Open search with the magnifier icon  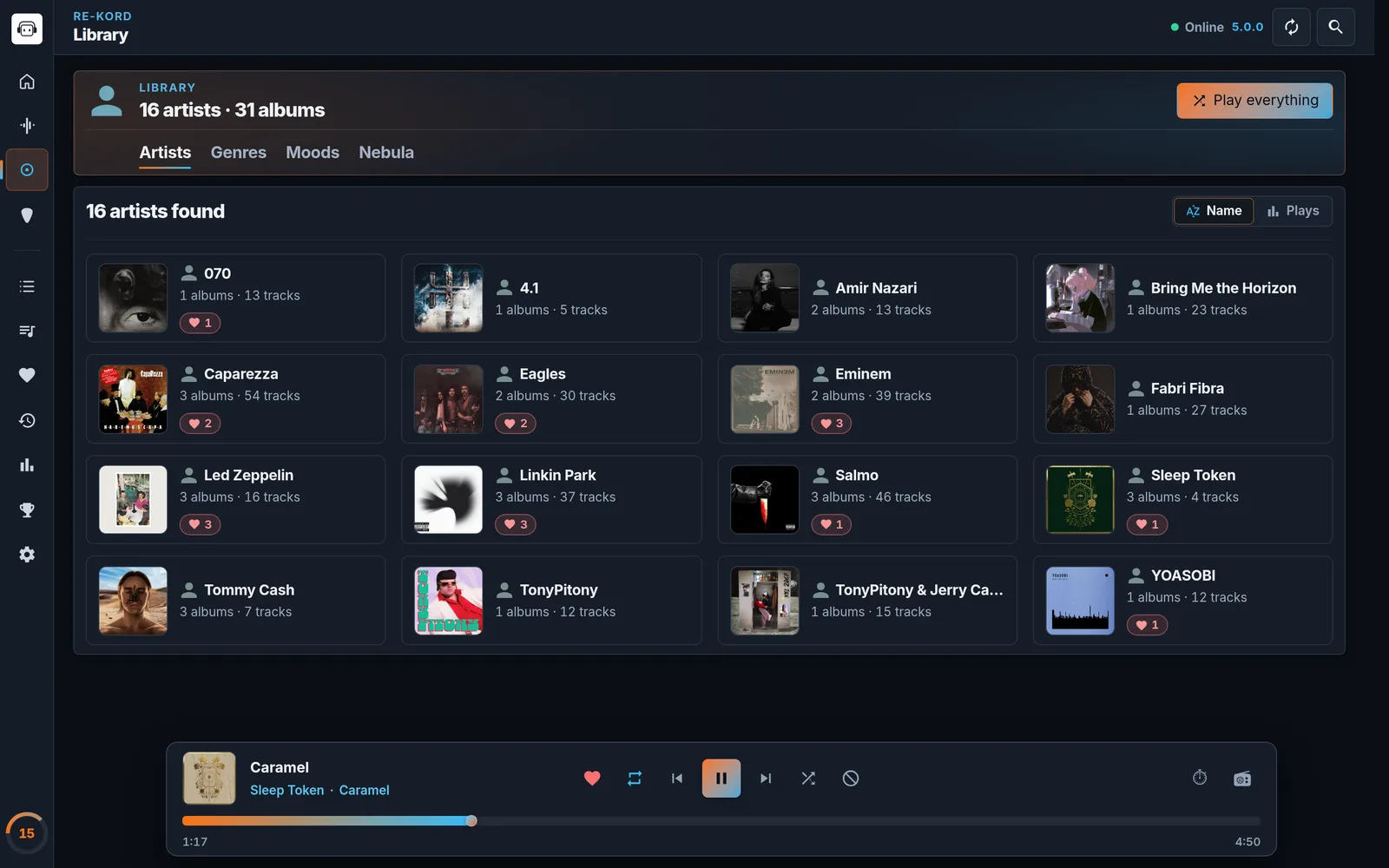1335,27
